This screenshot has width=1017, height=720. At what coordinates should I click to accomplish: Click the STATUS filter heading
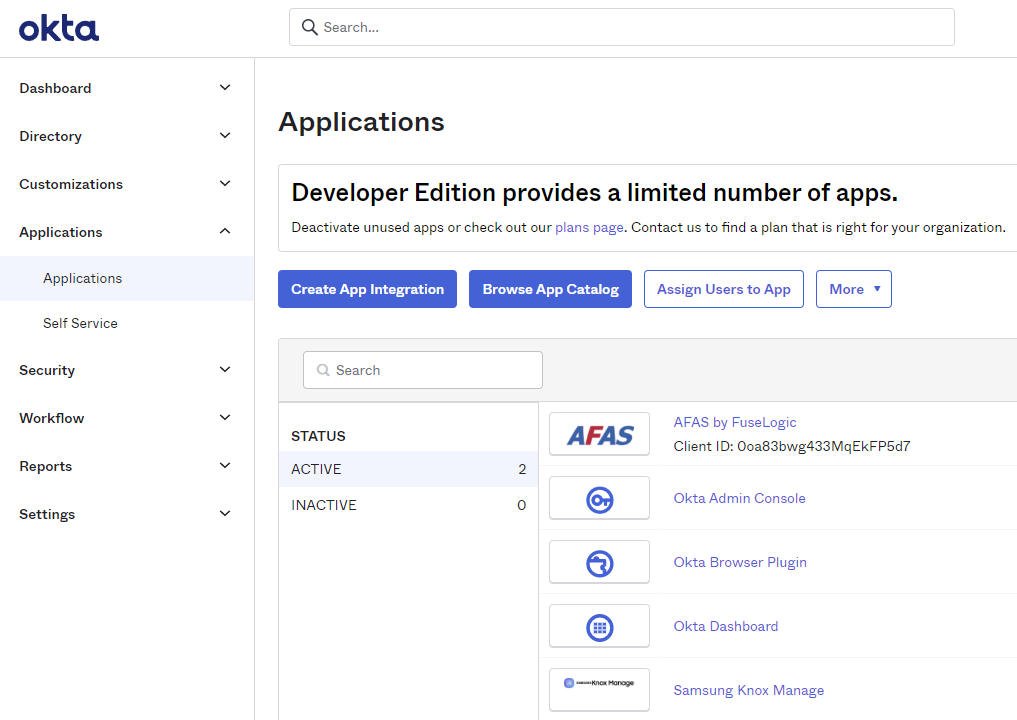(318, 436)
